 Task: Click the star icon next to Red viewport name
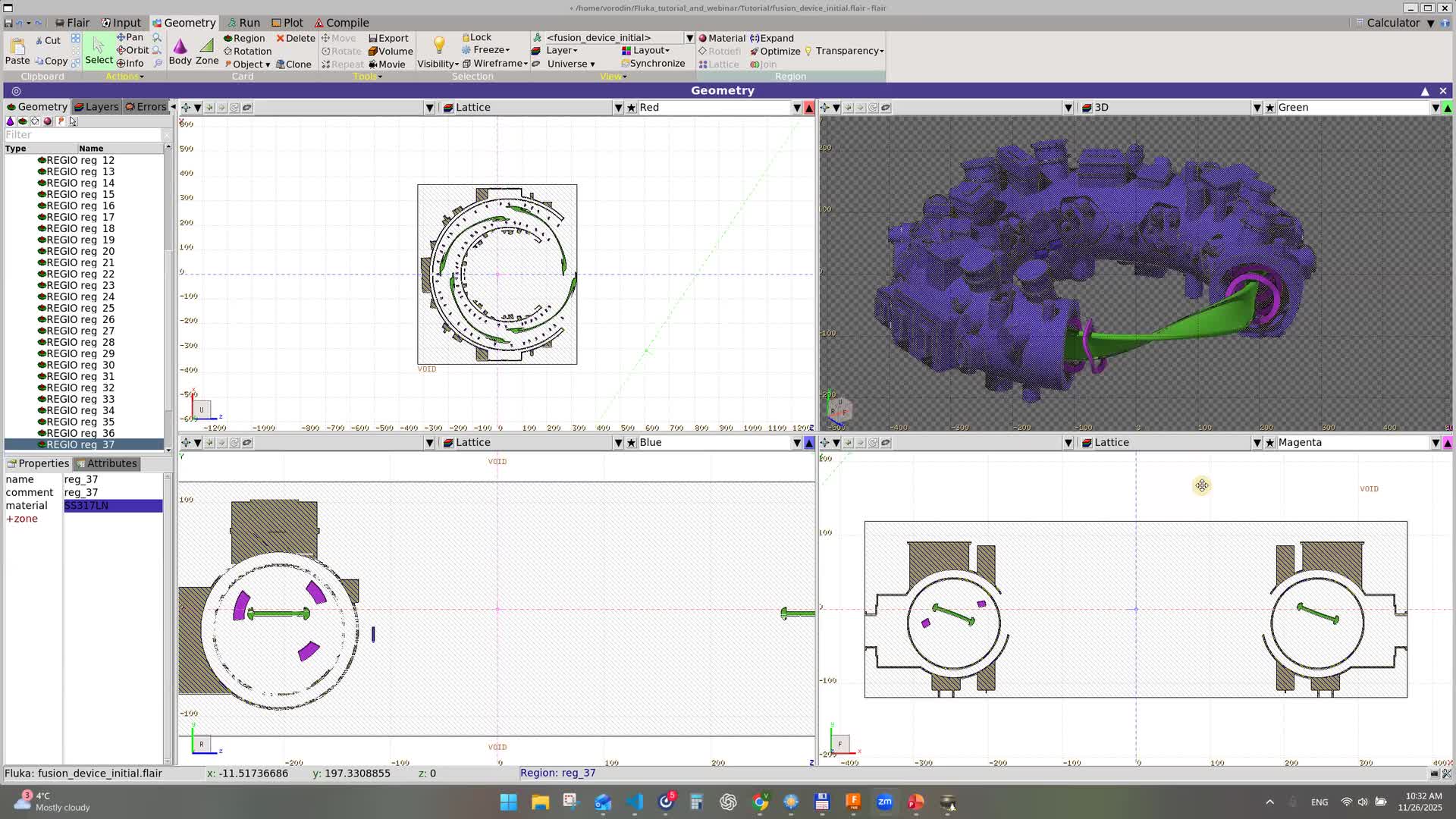pyautogui.click(x=631, y=108)
